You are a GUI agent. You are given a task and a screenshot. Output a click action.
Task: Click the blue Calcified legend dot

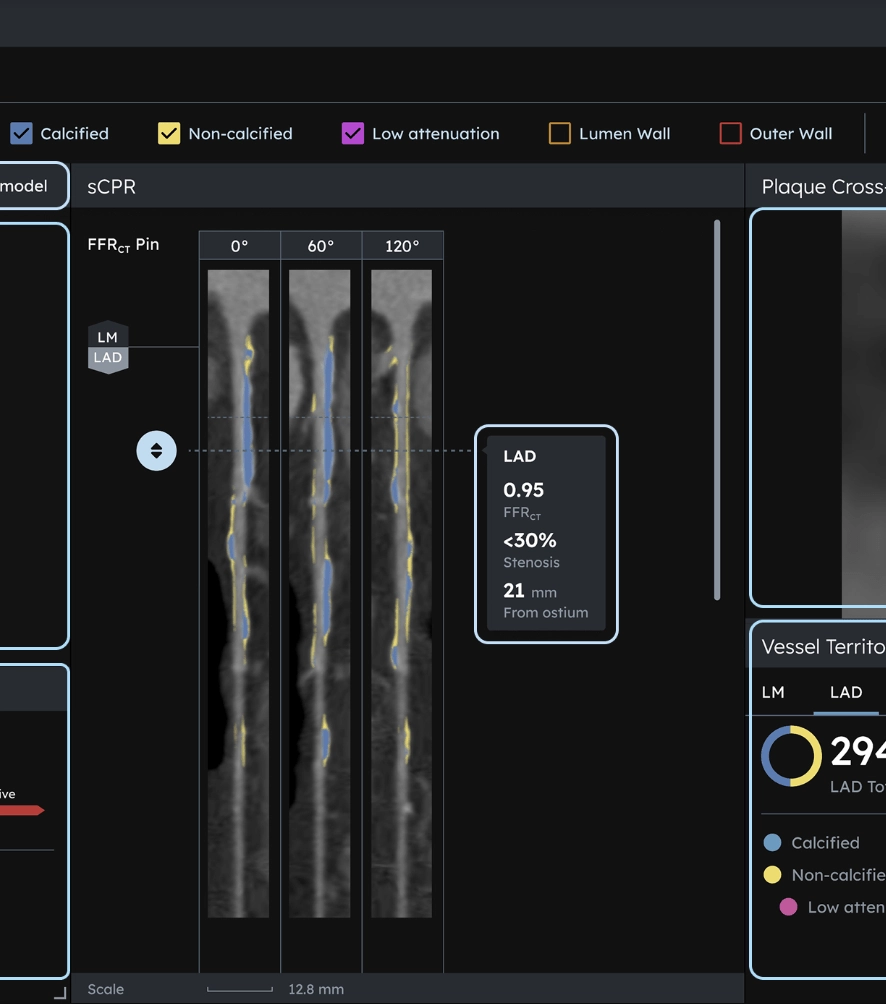772,843
